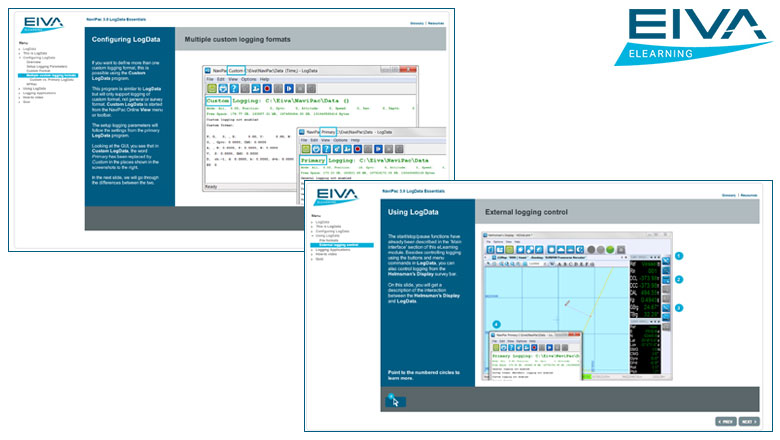Open View menu in Custom LogData window
Viewport: 780px width, 440px height.
[233, 79]
